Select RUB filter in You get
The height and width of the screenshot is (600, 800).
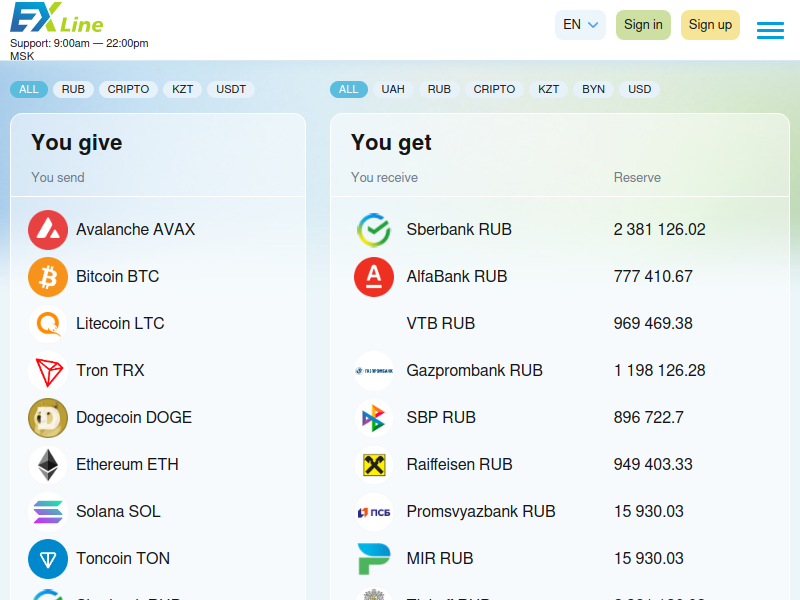coord(439,89)
